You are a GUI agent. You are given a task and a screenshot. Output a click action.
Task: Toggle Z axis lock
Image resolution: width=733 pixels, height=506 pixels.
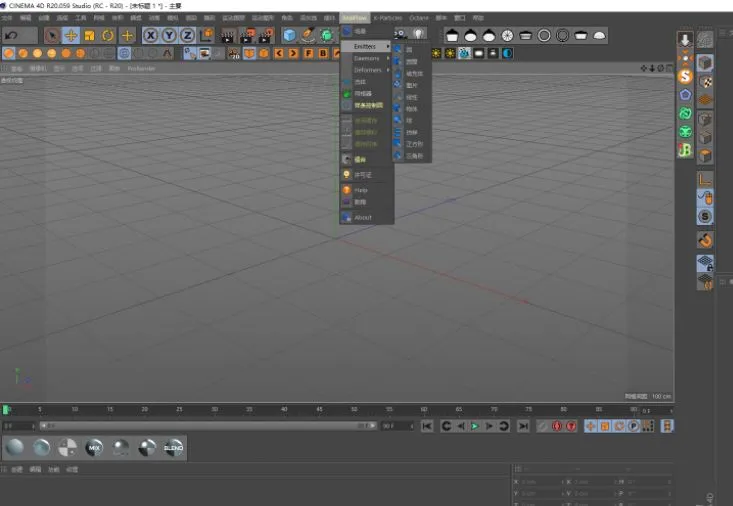point(187,36)
